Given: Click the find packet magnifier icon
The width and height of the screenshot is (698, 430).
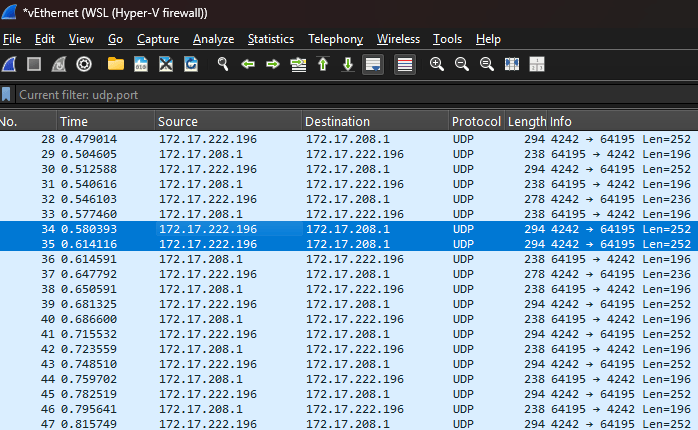Looking at the screenshot, I should point(223,64).
